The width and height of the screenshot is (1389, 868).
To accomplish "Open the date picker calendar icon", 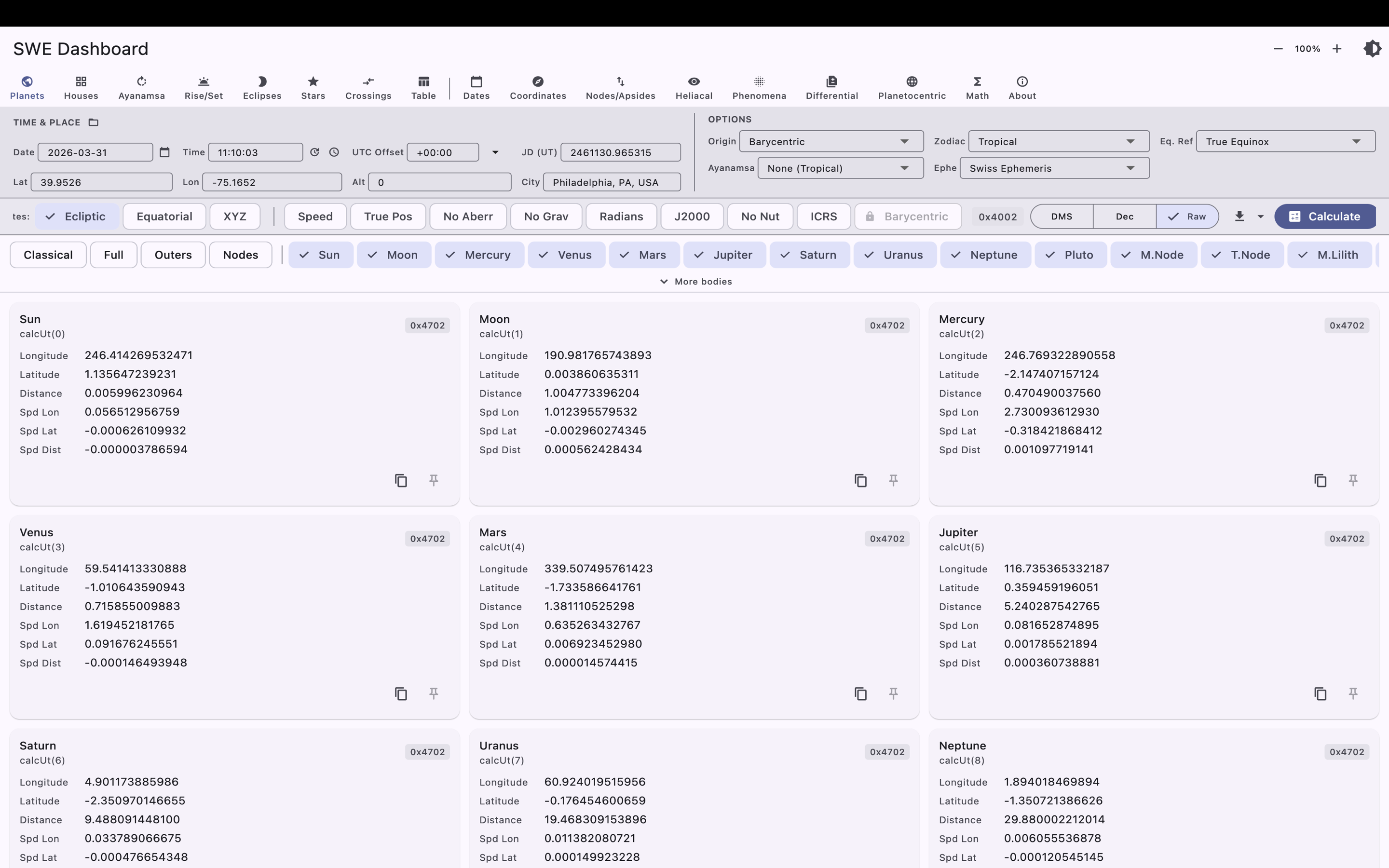I will point(165,152).
